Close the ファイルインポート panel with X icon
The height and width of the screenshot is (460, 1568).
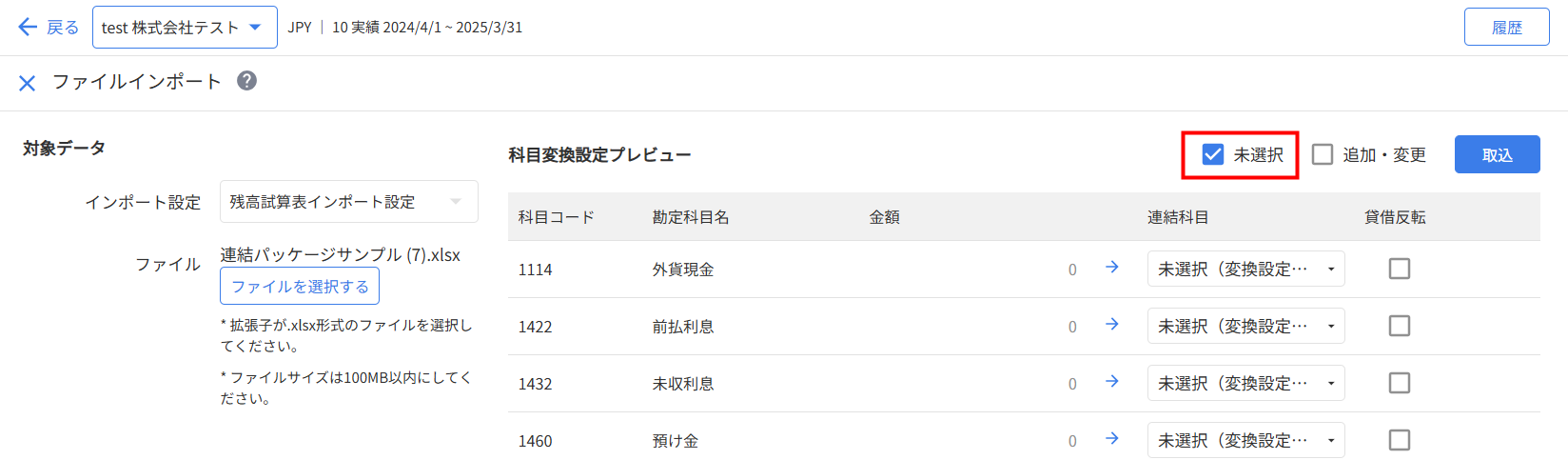tap(28, 84)
